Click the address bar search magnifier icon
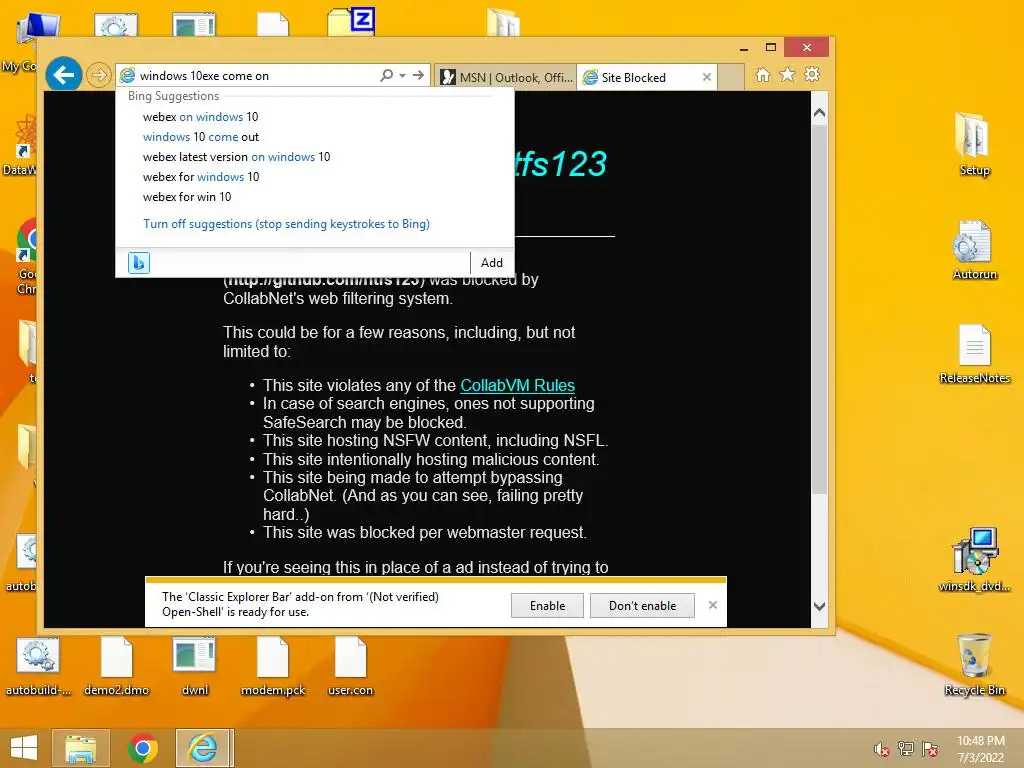This screenshot has height=768, width=1024. (x=387, y=75)
